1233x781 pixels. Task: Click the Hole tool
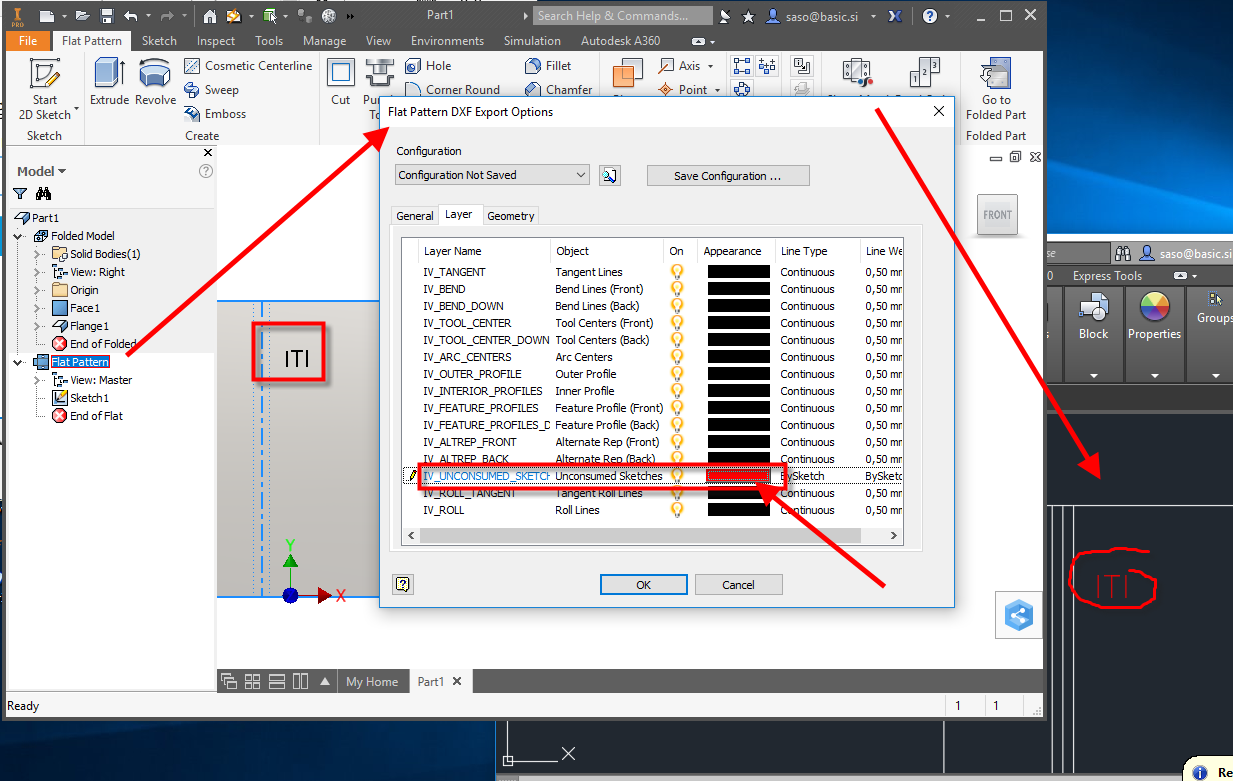coord(428,66)
